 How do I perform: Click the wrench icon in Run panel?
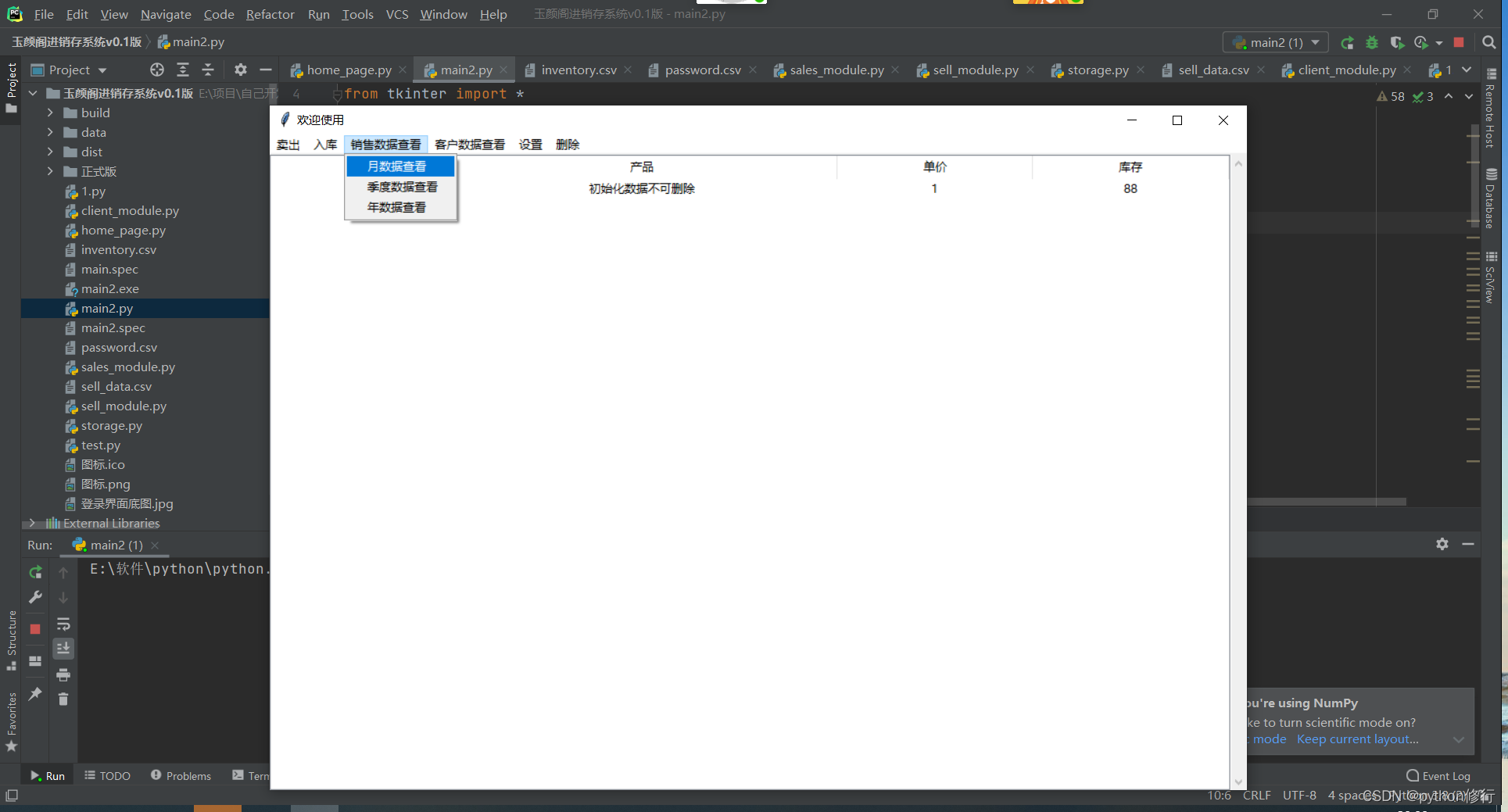[x=35, y=598]
